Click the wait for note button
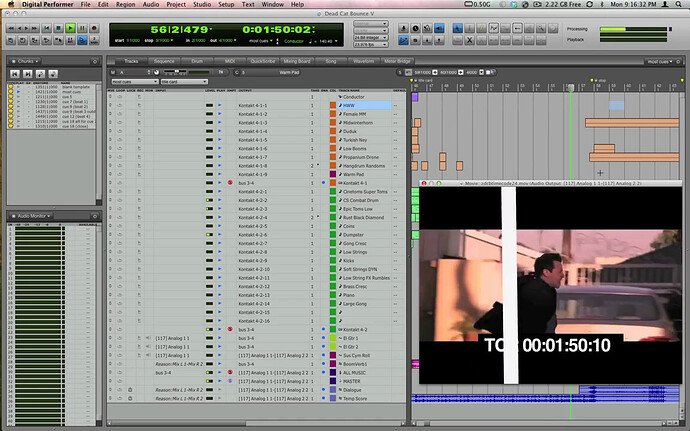The image size is (690, 431). 415,28
